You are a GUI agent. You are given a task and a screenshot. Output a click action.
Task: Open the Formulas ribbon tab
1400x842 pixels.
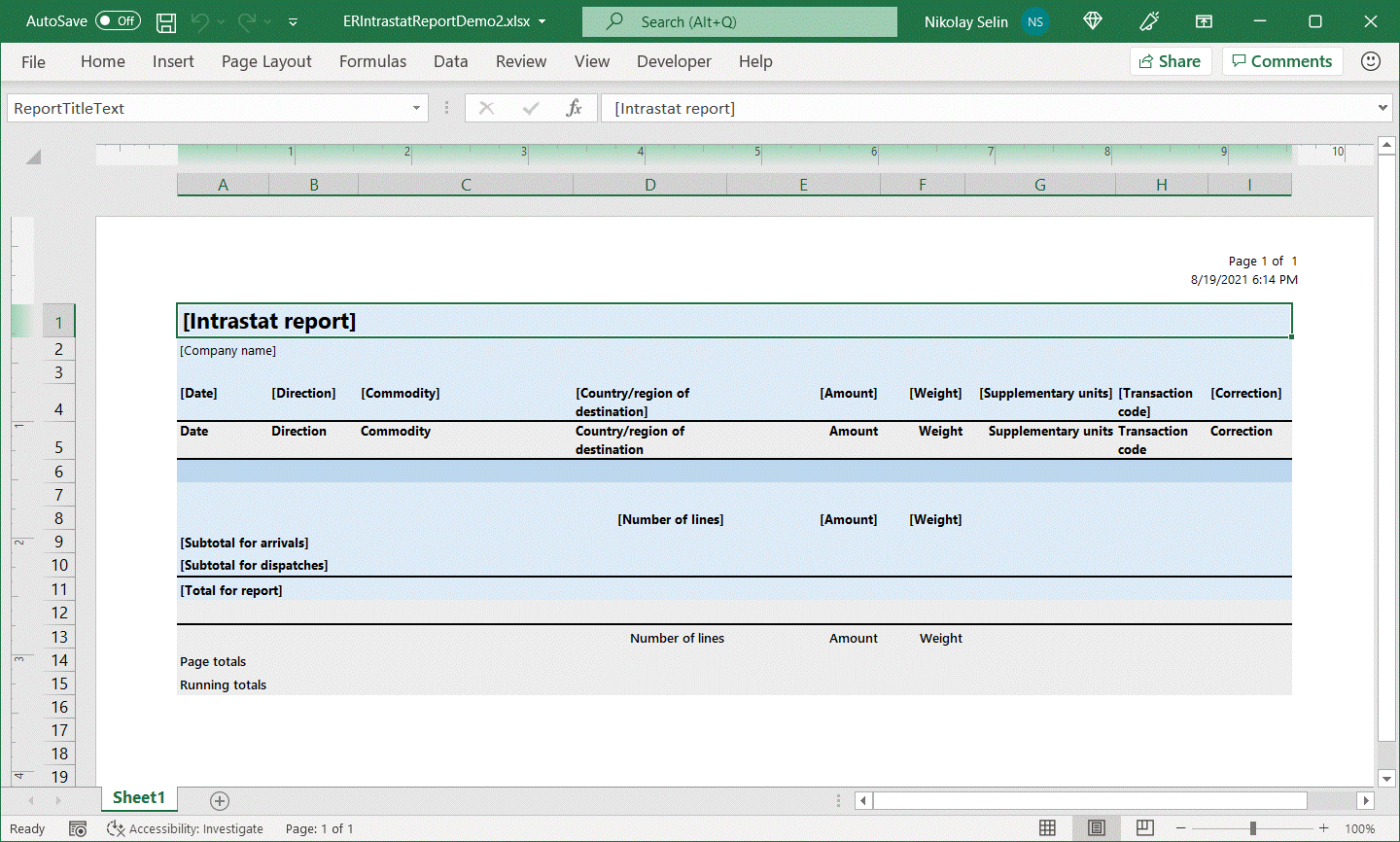[372, 61]
